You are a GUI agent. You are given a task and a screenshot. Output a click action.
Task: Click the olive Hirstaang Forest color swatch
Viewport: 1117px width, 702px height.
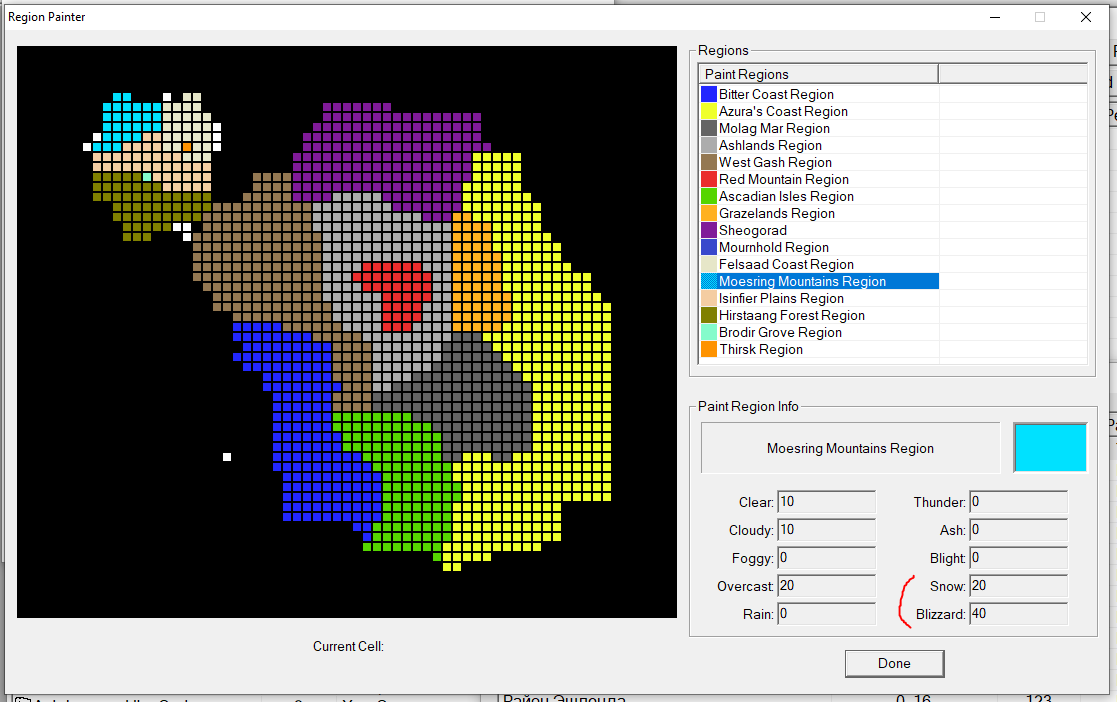(709, 316)
